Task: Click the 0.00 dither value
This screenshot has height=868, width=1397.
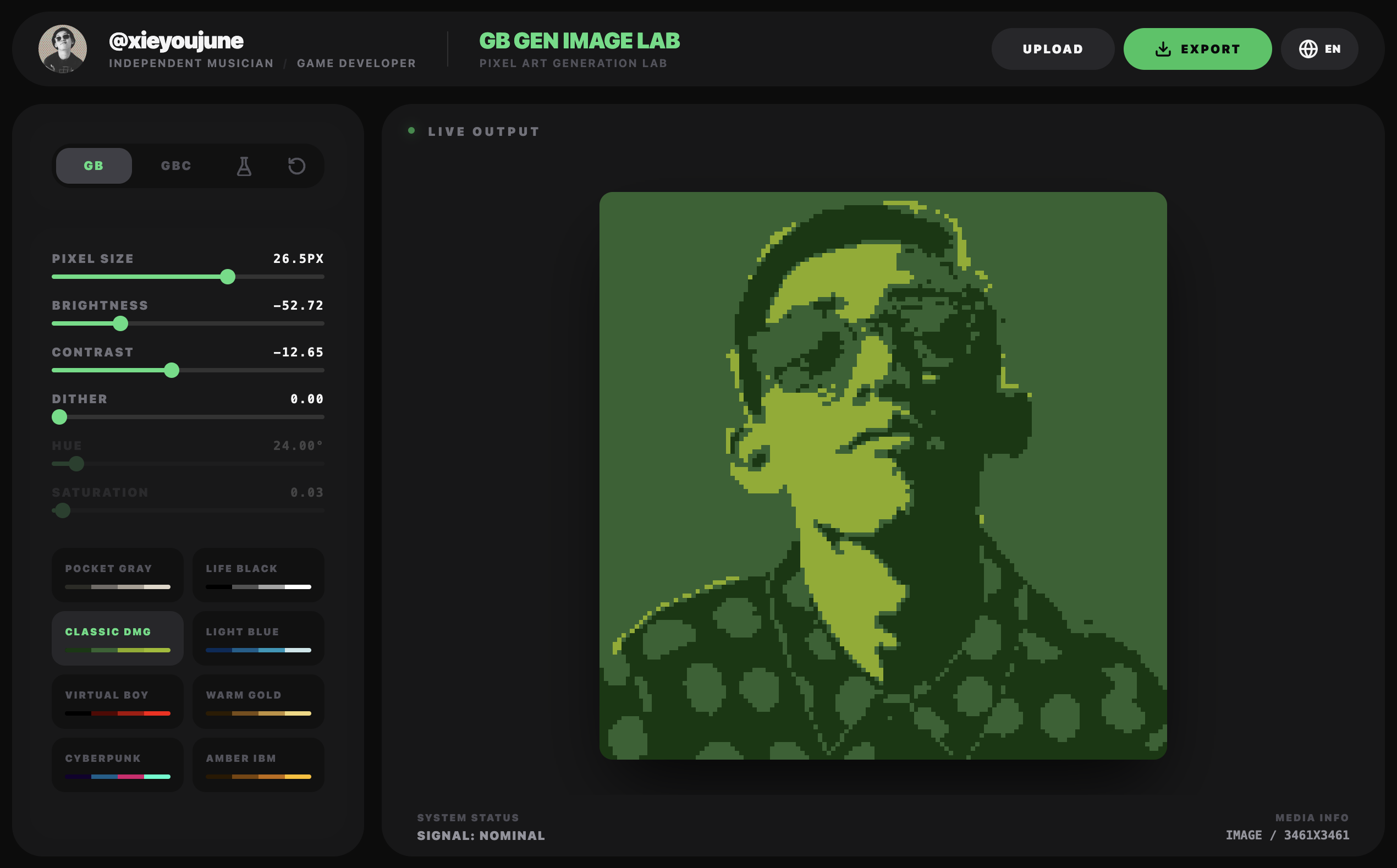Action: click(x=307, y=399)
